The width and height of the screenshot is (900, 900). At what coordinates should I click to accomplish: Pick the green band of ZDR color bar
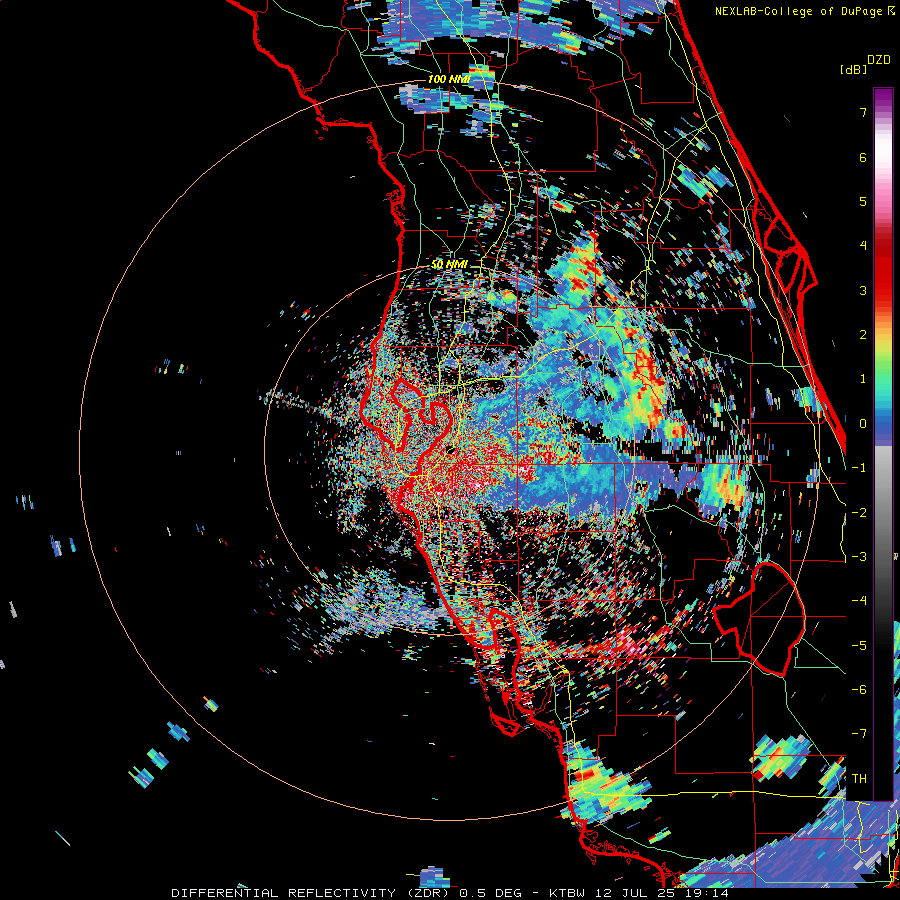883,370
